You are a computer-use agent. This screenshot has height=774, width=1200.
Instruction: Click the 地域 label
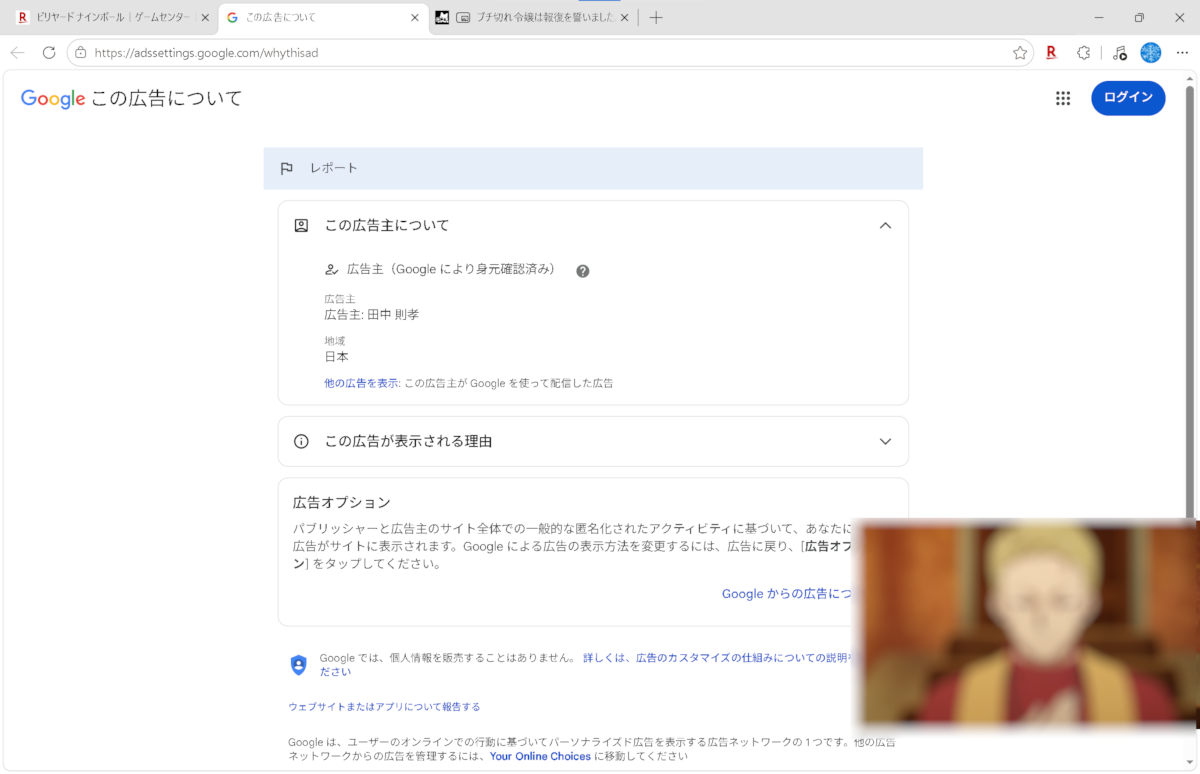(x=335, y=341)
